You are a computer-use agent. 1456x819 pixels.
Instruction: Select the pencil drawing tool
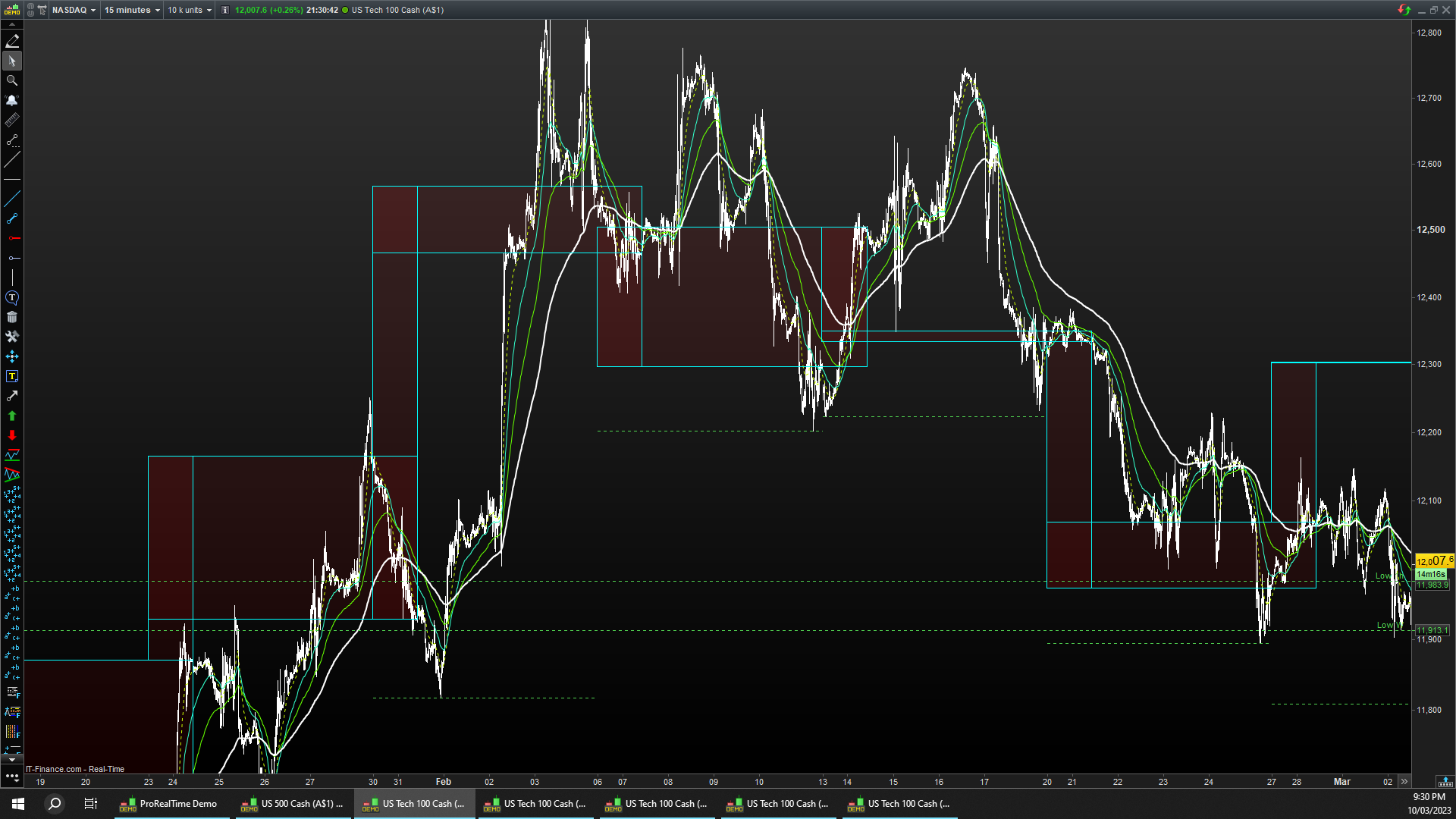click(x=12, y=41)
